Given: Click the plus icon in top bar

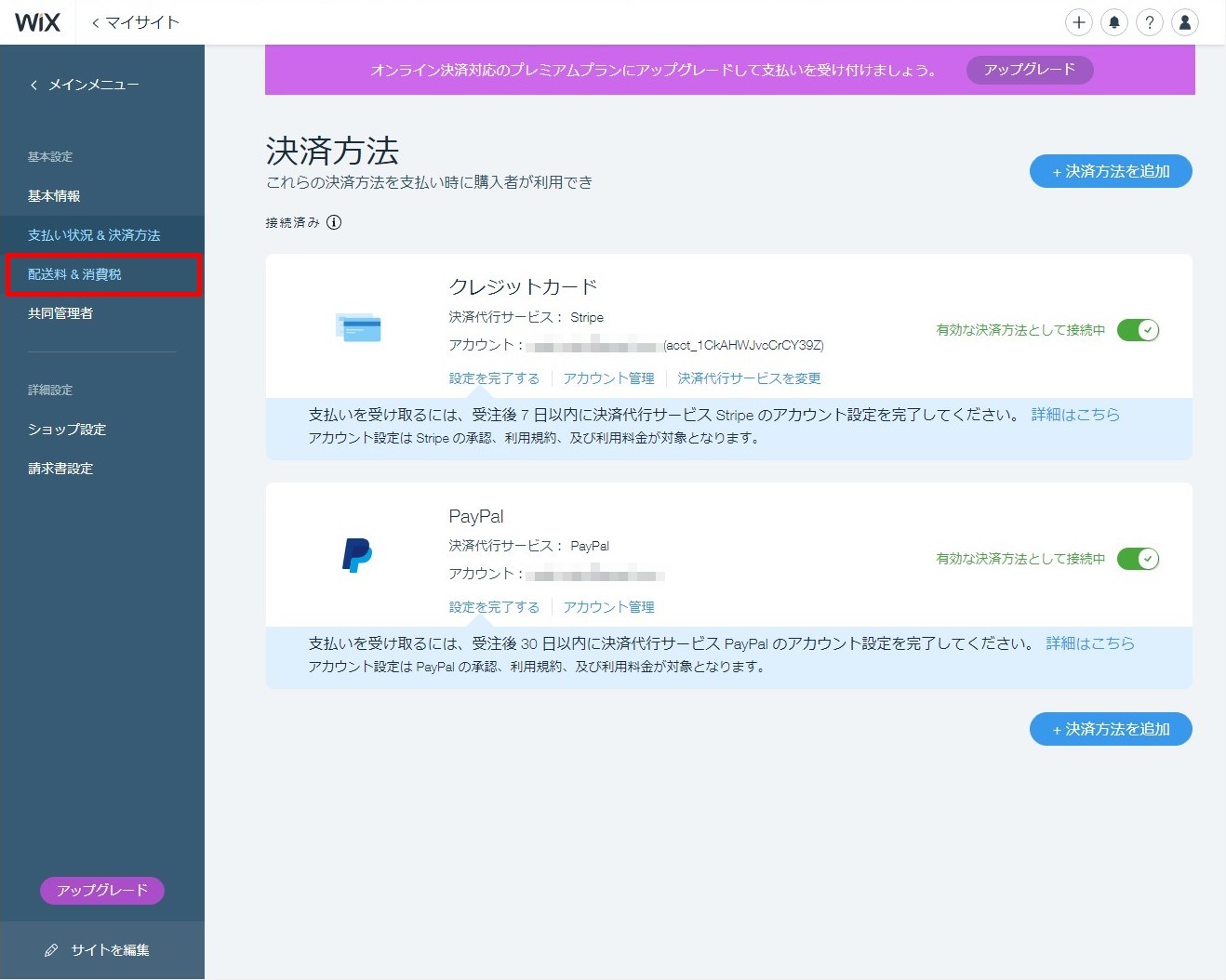Looking at the screenshot, I should point(1078,22).
